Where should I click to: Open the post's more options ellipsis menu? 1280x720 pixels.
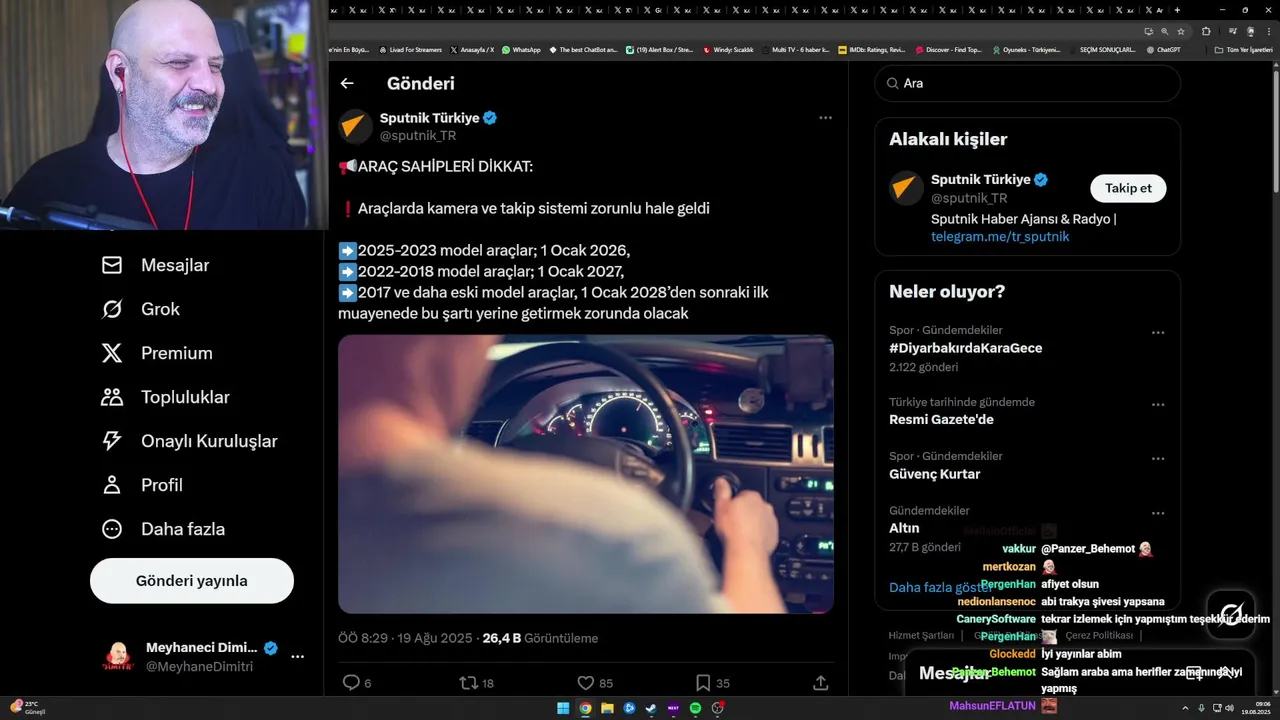825,117
